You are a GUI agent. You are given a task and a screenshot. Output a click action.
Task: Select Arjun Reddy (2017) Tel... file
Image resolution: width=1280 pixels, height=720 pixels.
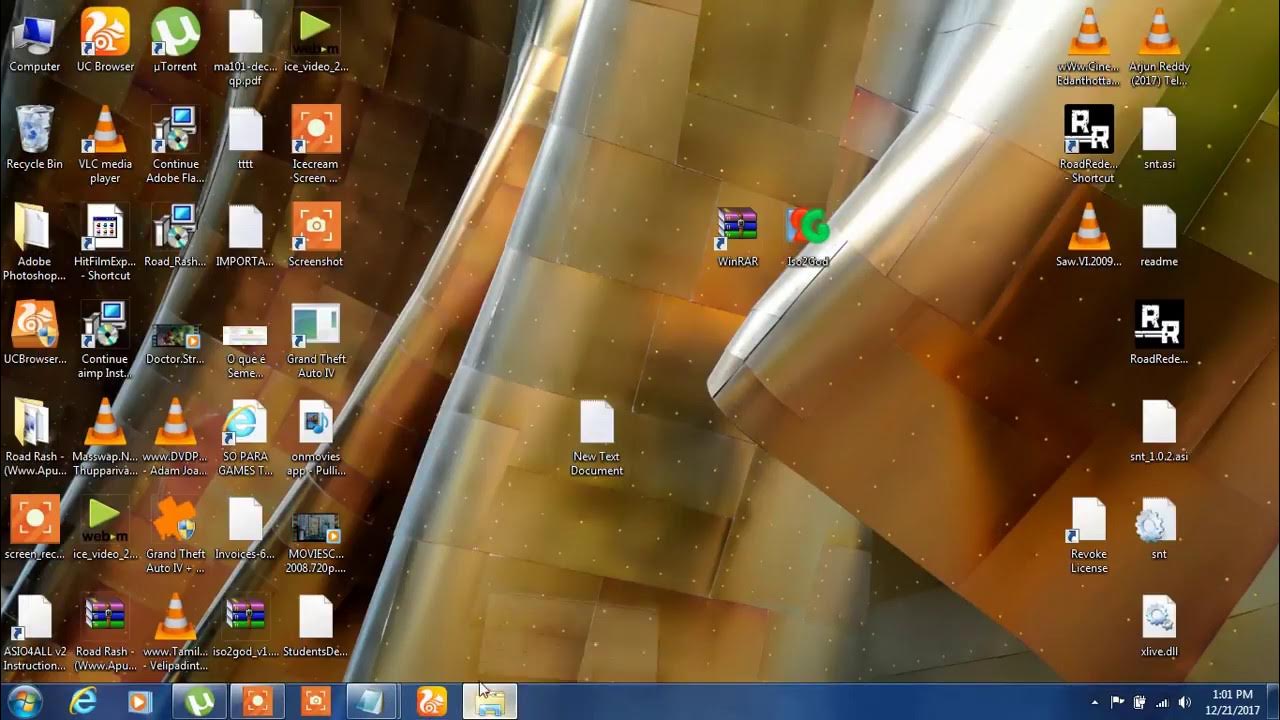click(1159, 48)
